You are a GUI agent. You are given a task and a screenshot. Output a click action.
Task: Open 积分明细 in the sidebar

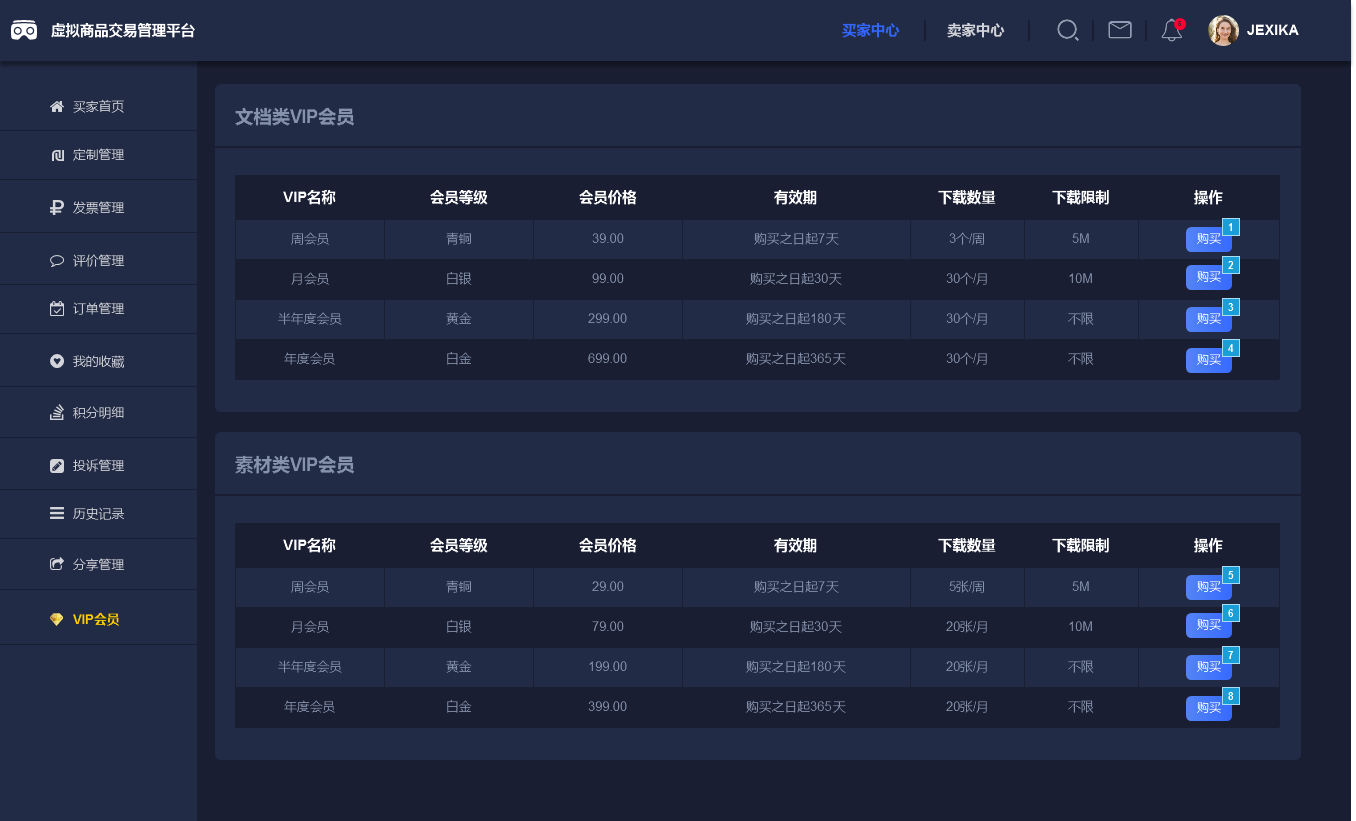pos(98,413)
